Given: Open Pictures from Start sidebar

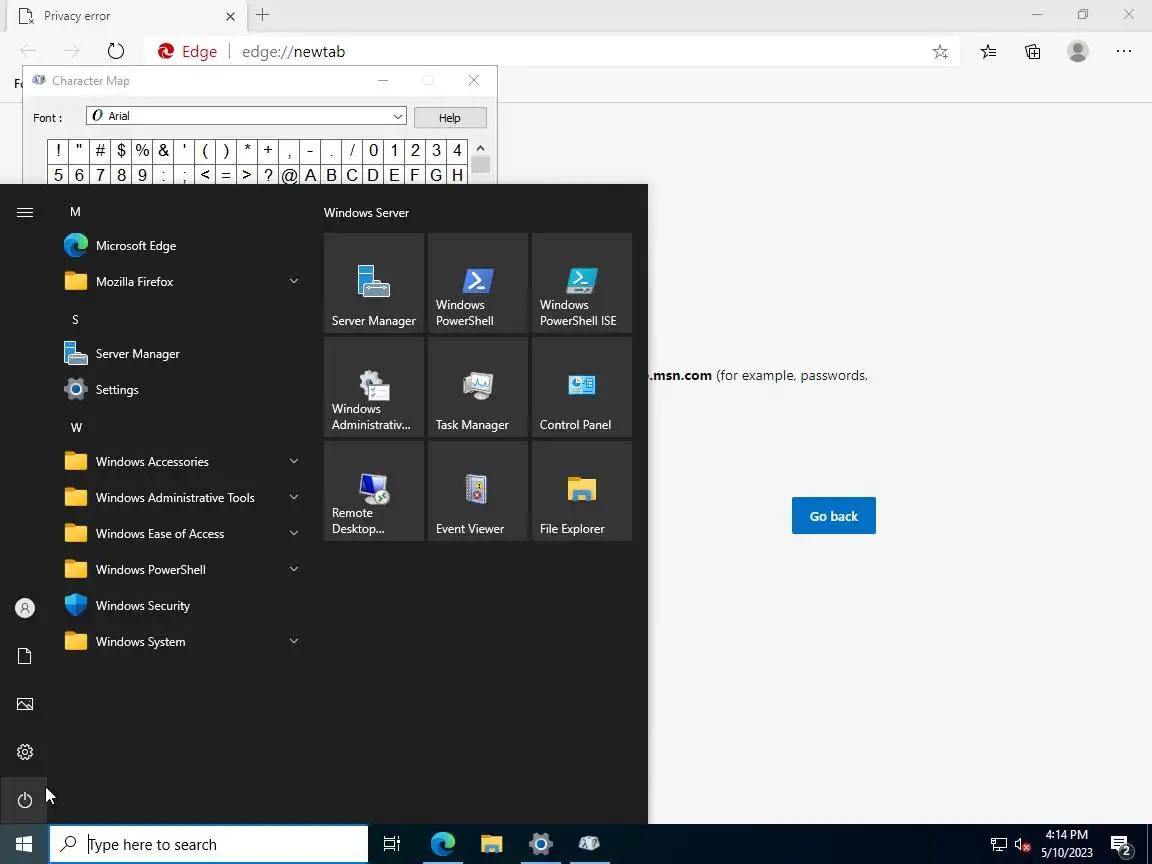Looking at the screenshot, I should pos(24,704).
